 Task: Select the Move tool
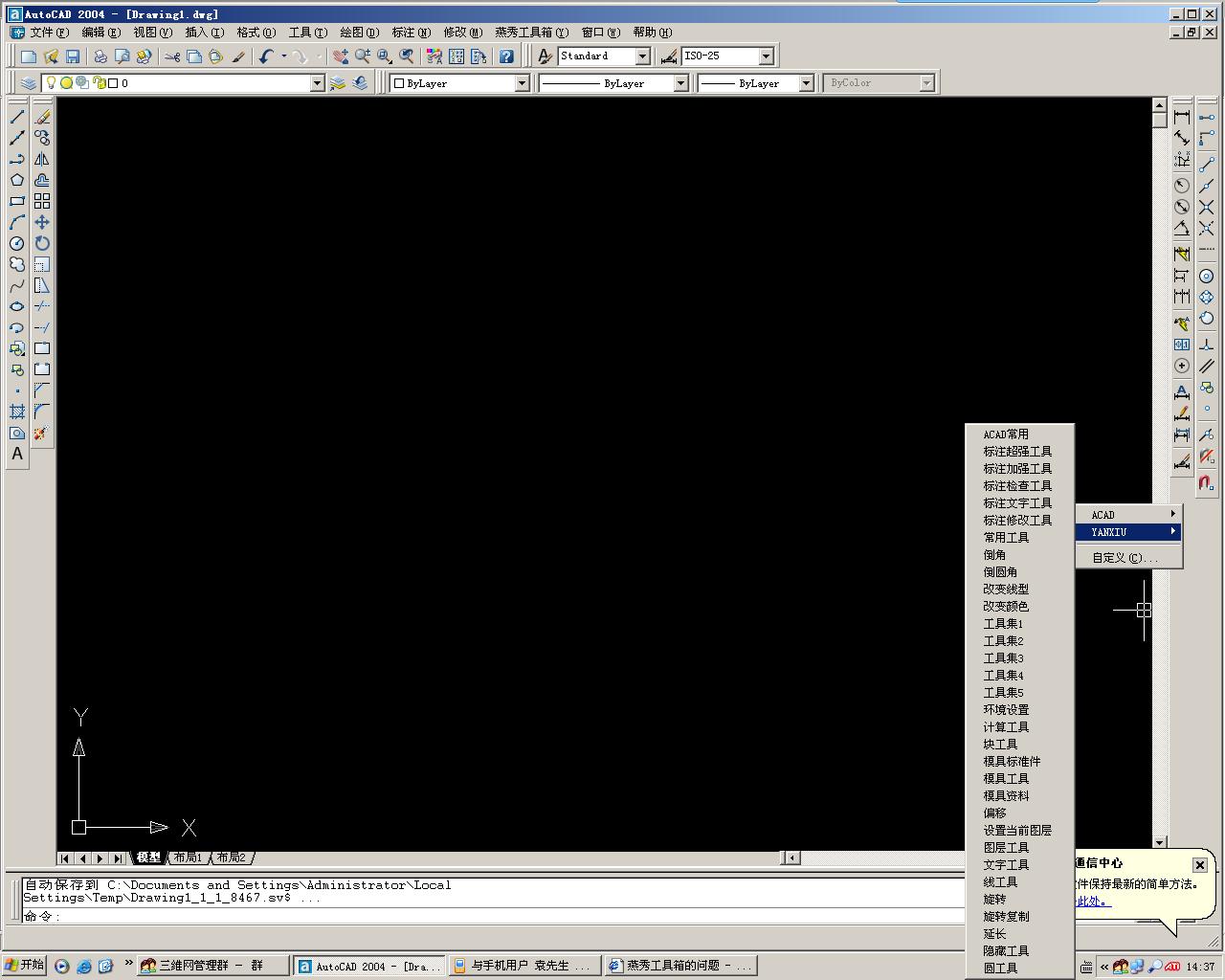tap(42, 222)
